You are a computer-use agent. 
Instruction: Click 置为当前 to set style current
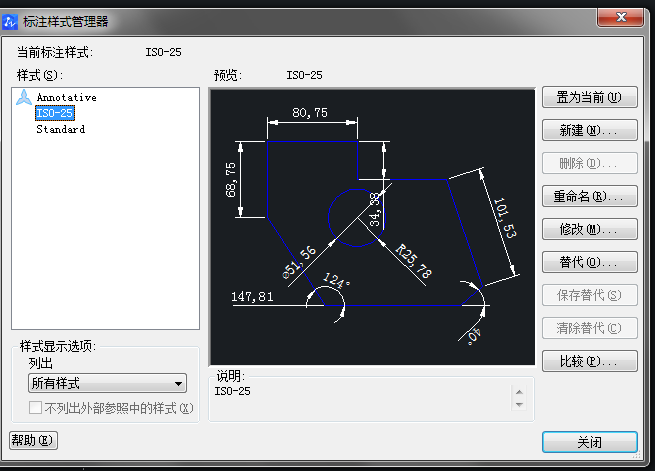tap(589, 97)
